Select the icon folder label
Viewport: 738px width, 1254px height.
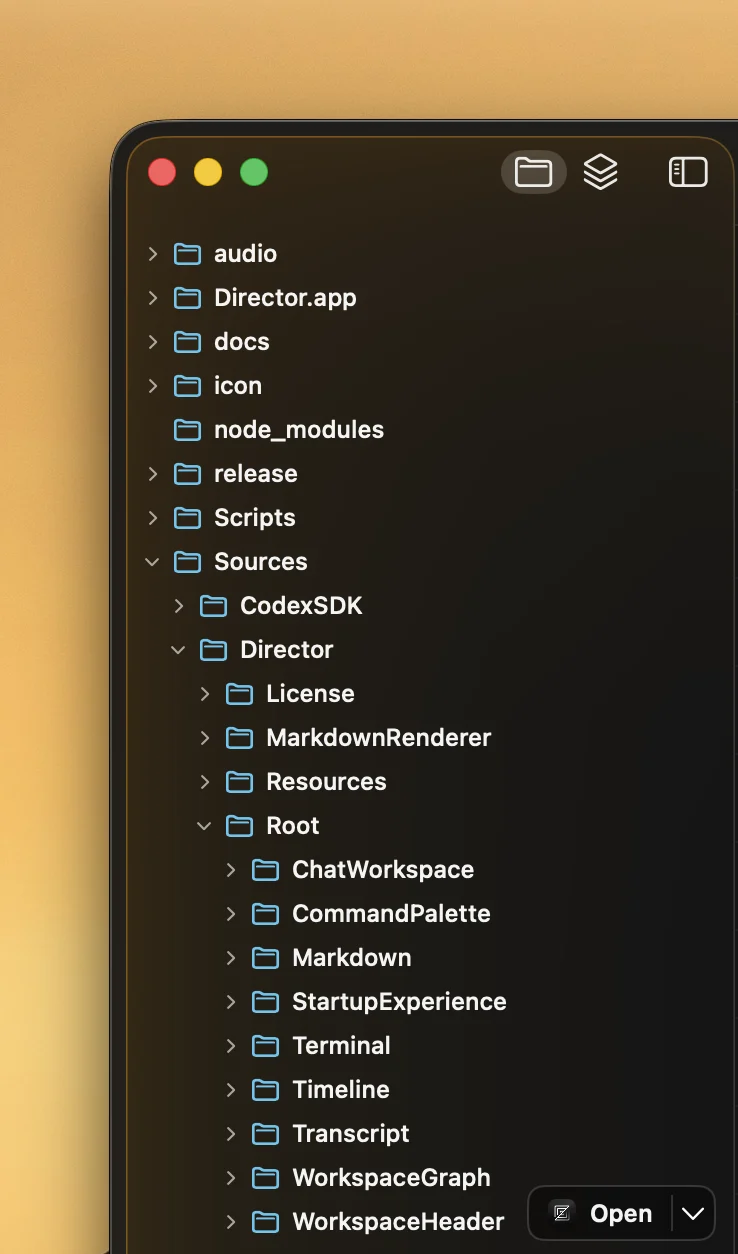click(238, 386)
